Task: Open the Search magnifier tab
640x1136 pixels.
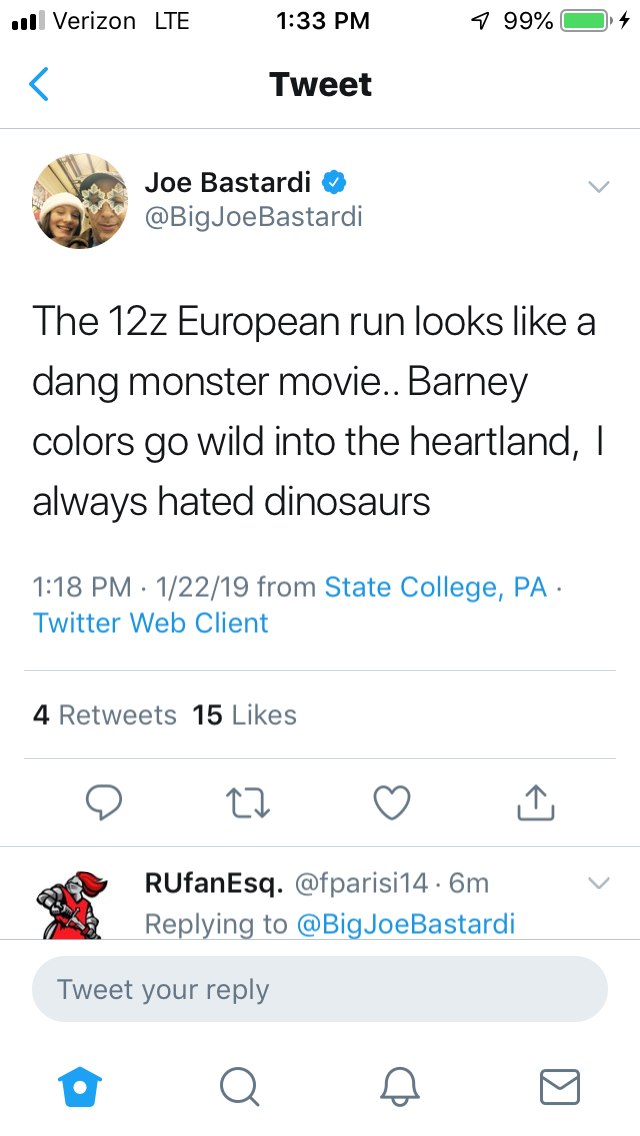Action: tap(240, 1085)
